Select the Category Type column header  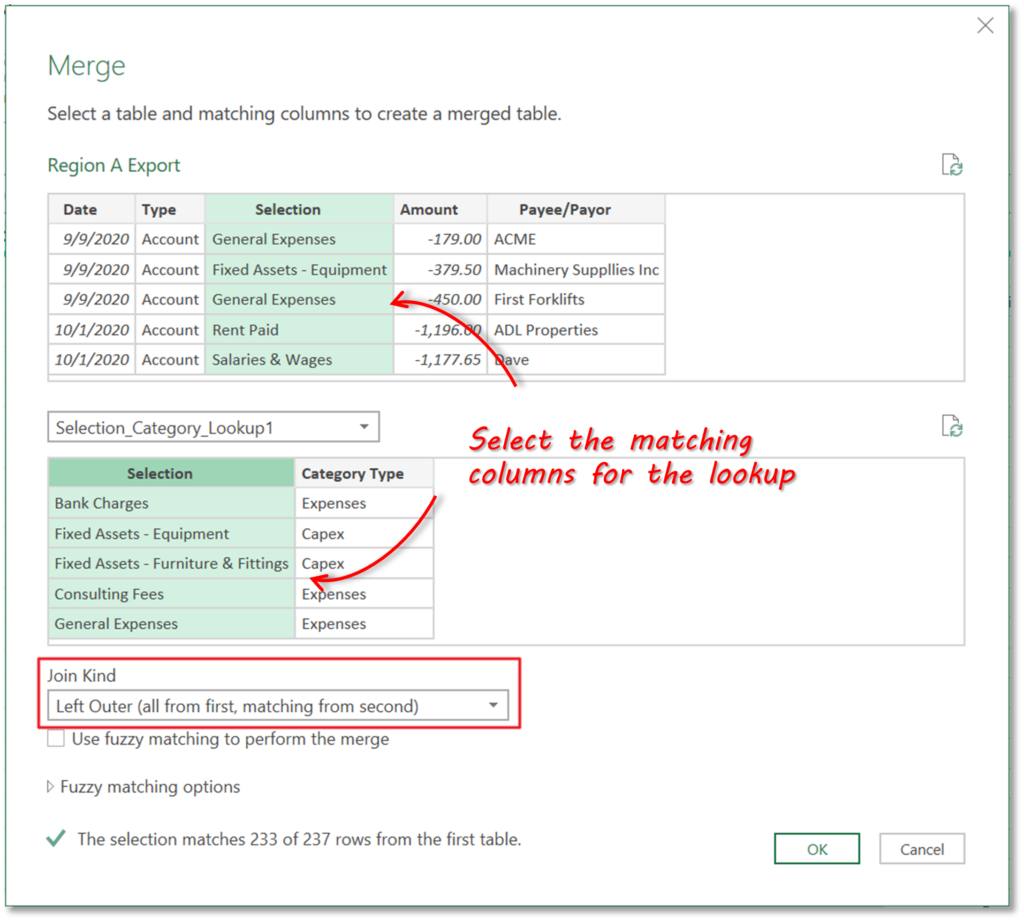click(352, 474)
